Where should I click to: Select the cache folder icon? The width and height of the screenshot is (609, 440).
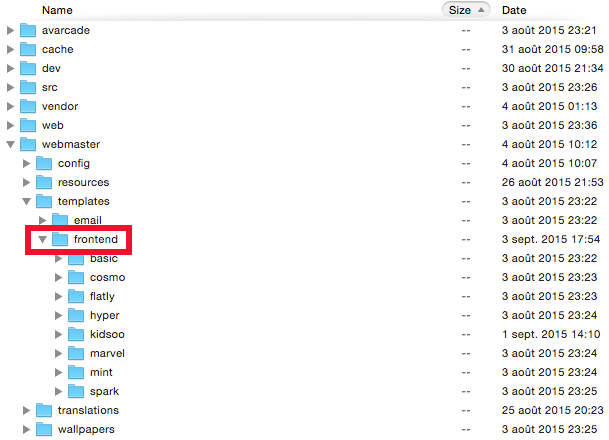click(28, 50)
